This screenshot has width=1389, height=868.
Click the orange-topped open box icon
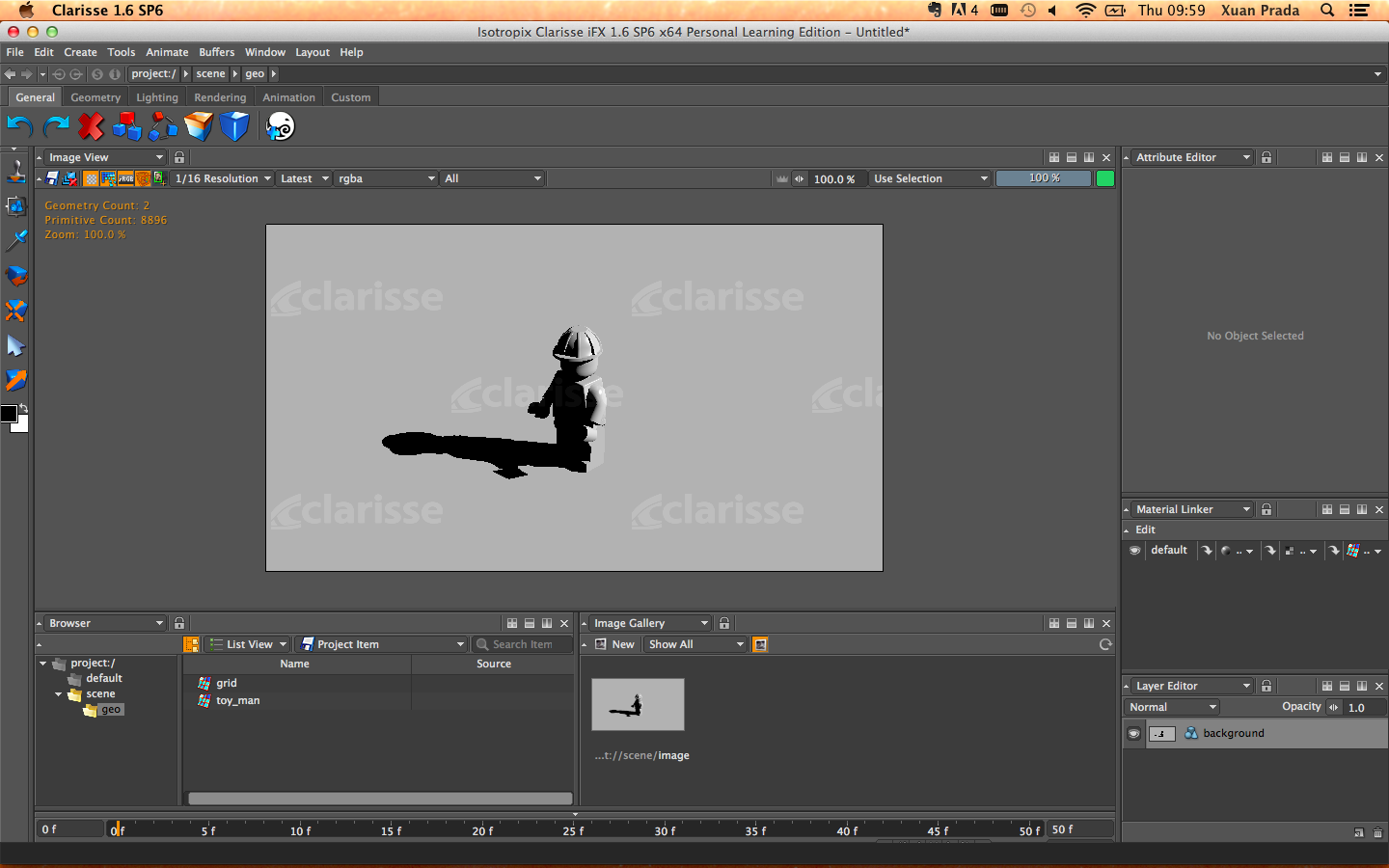[x=199, y=126]
